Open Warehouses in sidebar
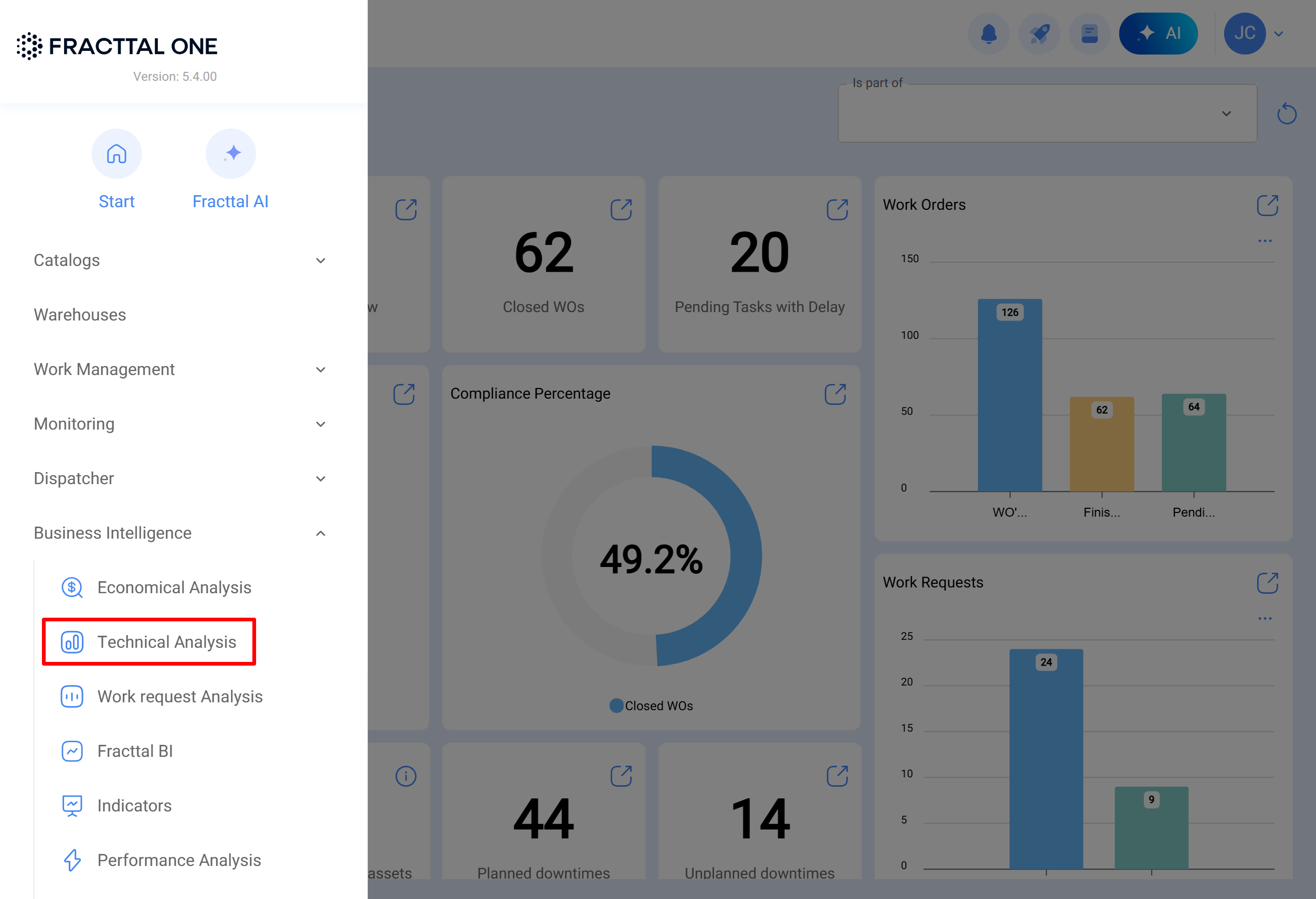The height and width of the screenshot is (899, 1316). (80, 314)
